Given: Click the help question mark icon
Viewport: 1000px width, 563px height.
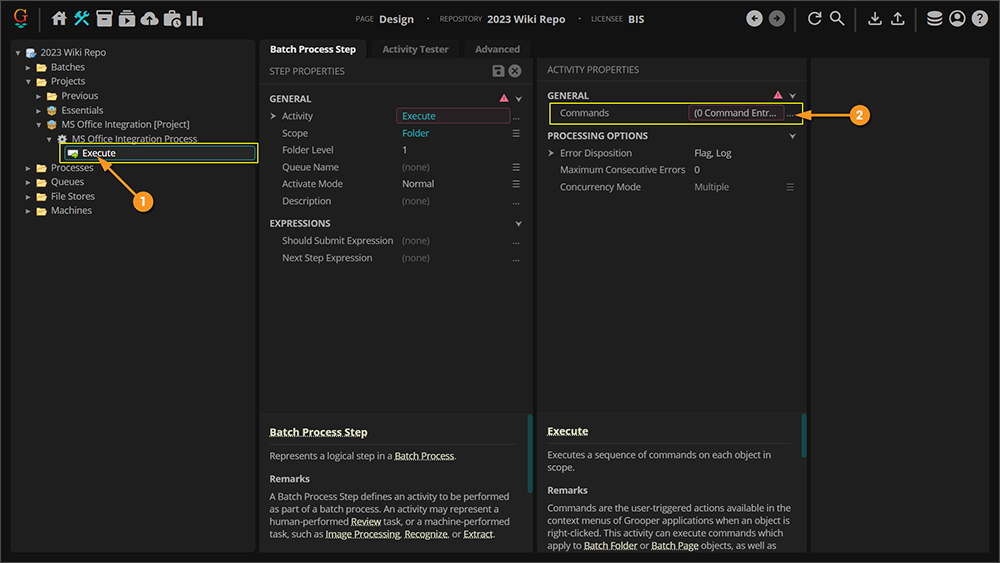Looking at the screenshot, I should click(x=980, y=18).
